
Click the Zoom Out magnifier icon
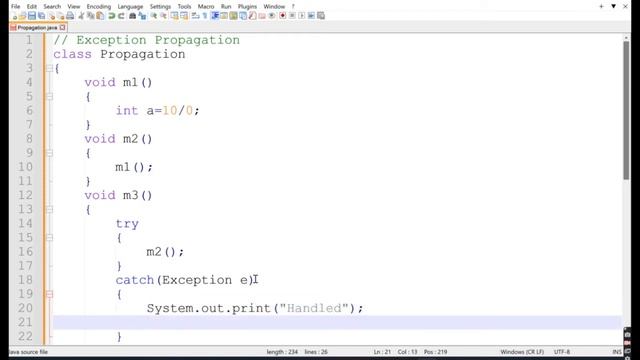[x=164, y=16]
